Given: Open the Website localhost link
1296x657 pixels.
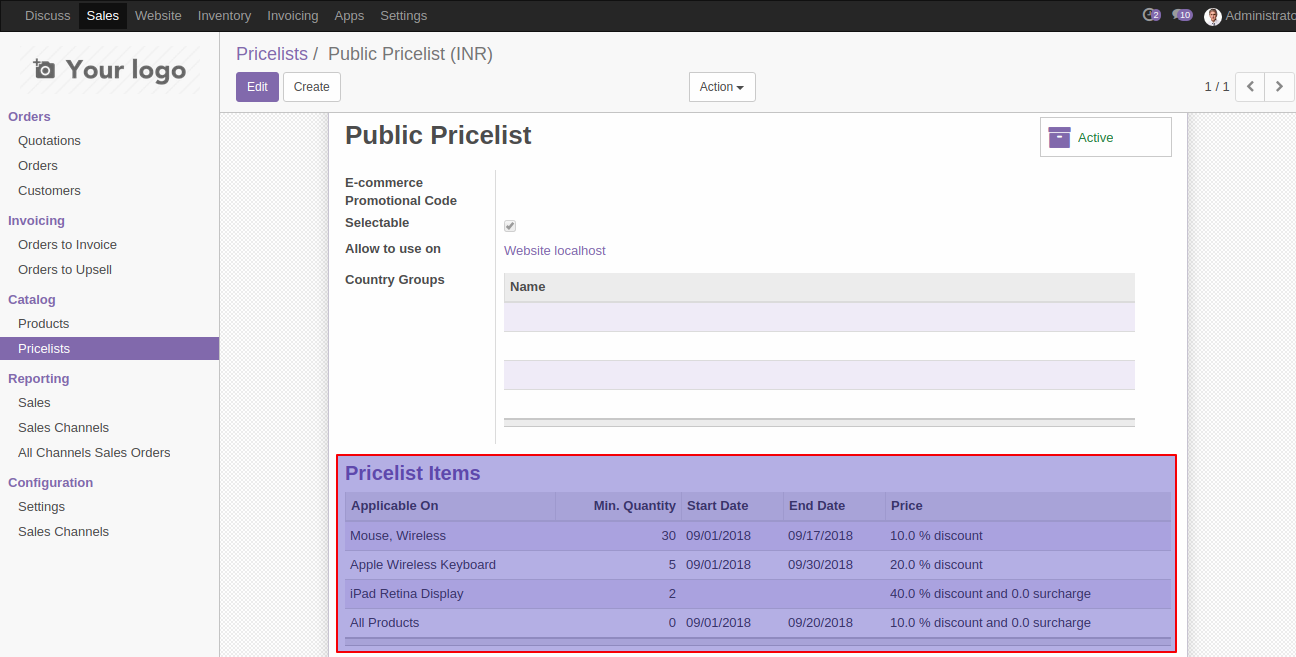Looking at the screenshot, I should click(x=554, y=251).
